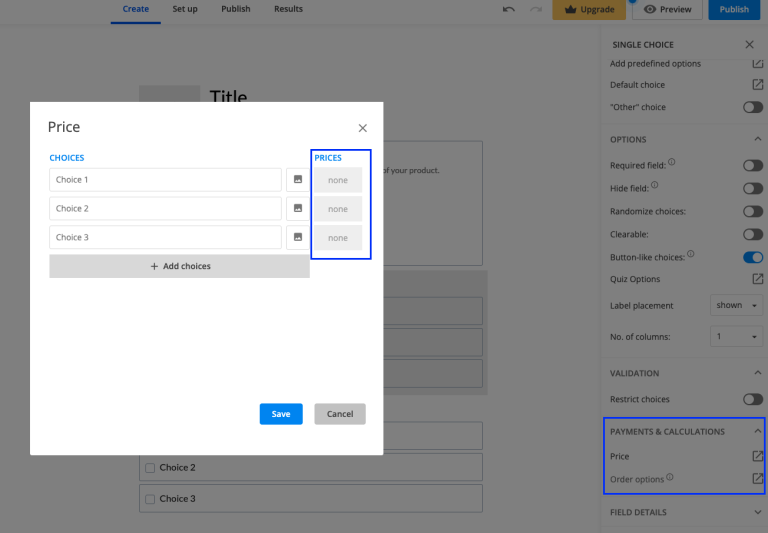The image size is (768, 533).
Task: Open Price settings popup icon
Action: [x=757, y=456]
